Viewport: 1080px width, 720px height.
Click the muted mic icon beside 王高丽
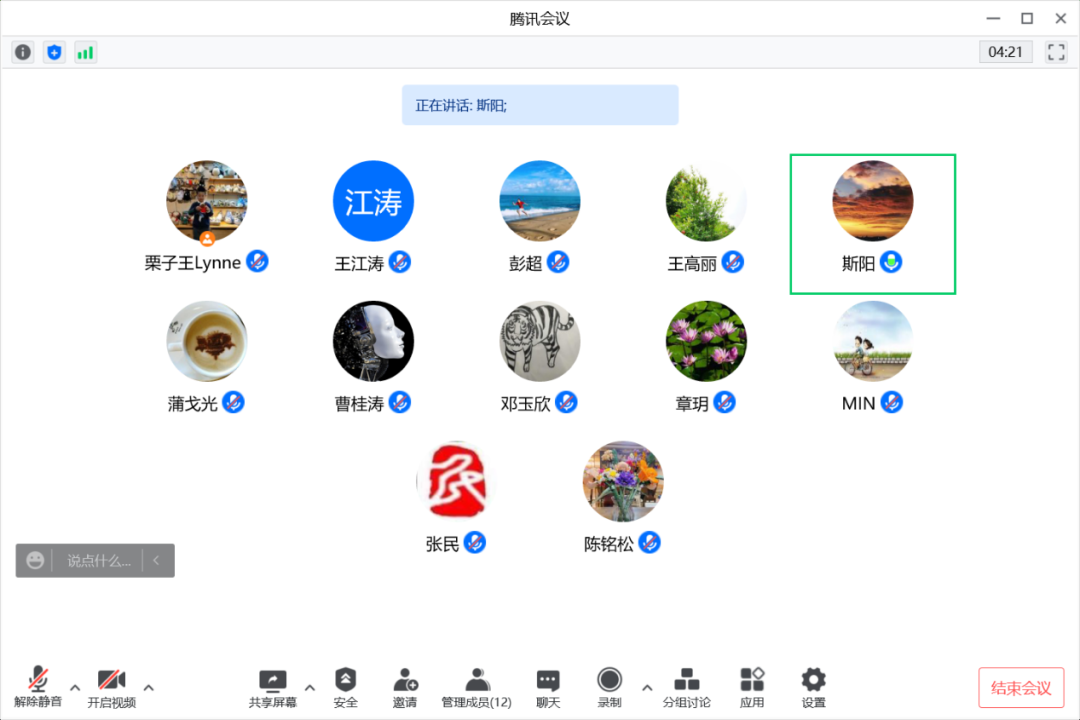pos(733,262)
